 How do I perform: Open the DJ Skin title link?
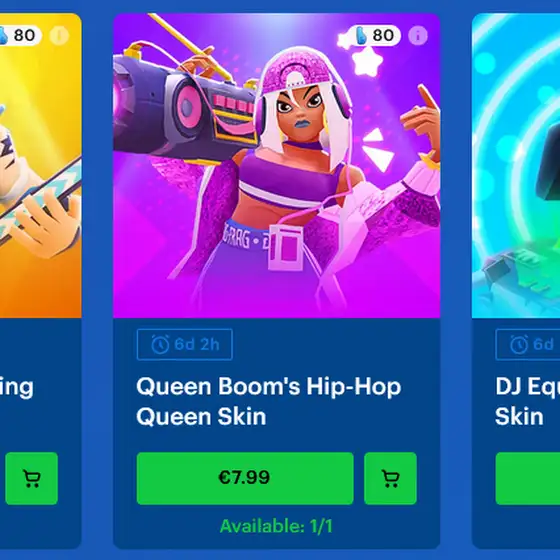click(x=528, y=401)
